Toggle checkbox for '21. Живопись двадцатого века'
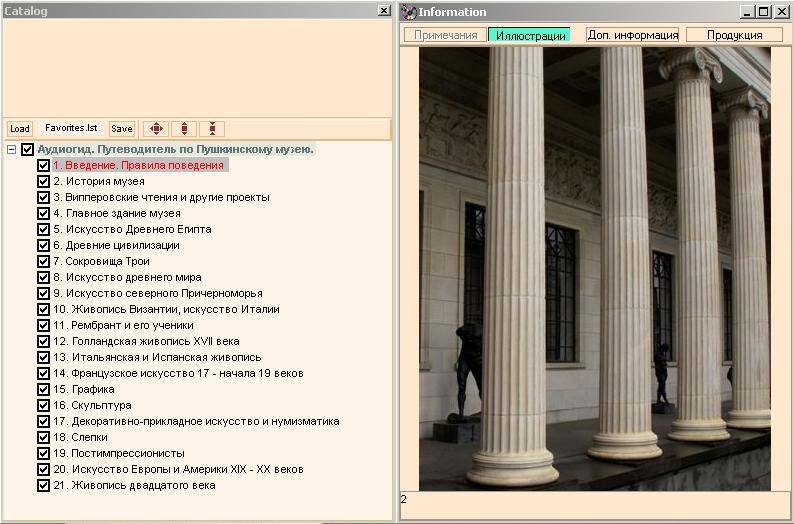Screen dimensions: 794x524 coord(43,485)
